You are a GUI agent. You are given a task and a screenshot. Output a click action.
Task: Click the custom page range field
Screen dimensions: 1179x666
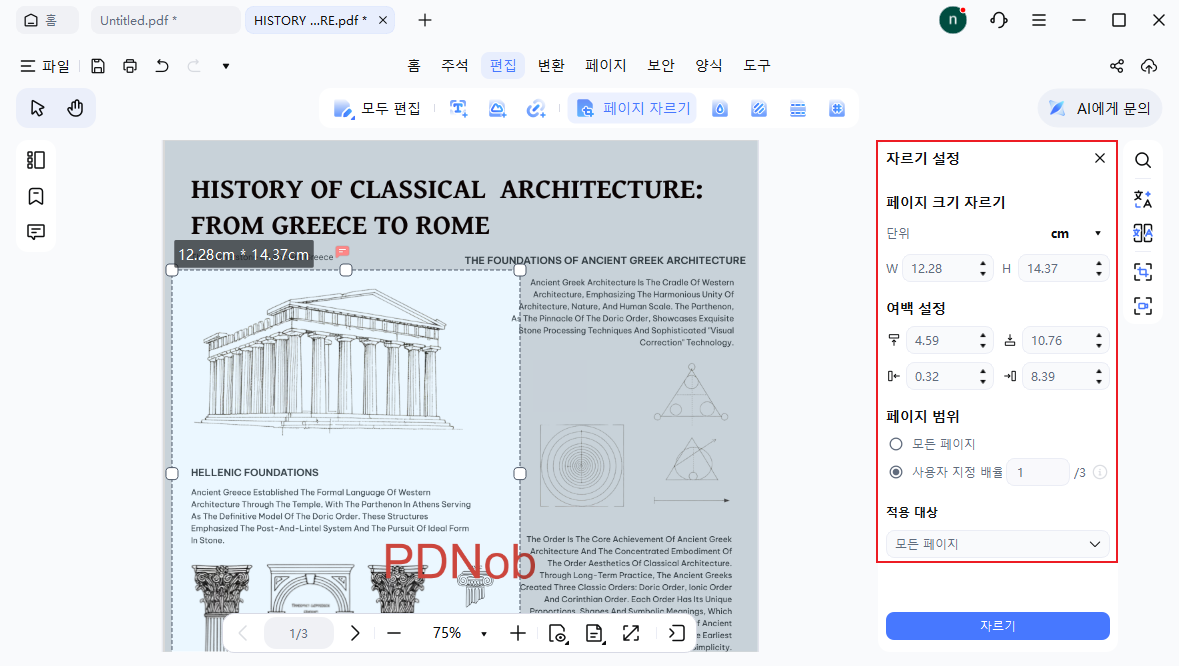click(x=1038, y=472)
